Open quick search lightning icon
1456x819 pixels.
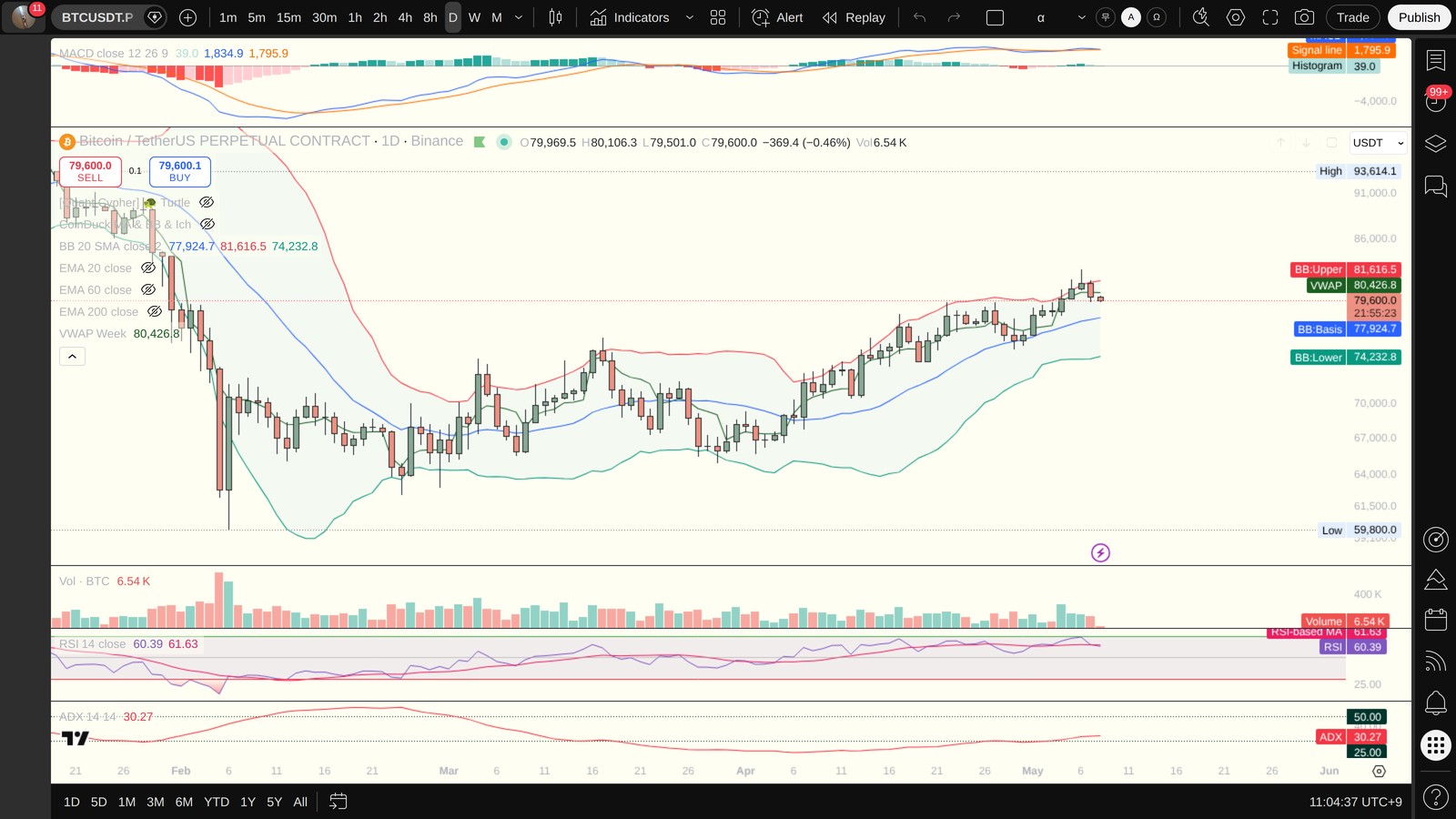(x=1201, y=17)
